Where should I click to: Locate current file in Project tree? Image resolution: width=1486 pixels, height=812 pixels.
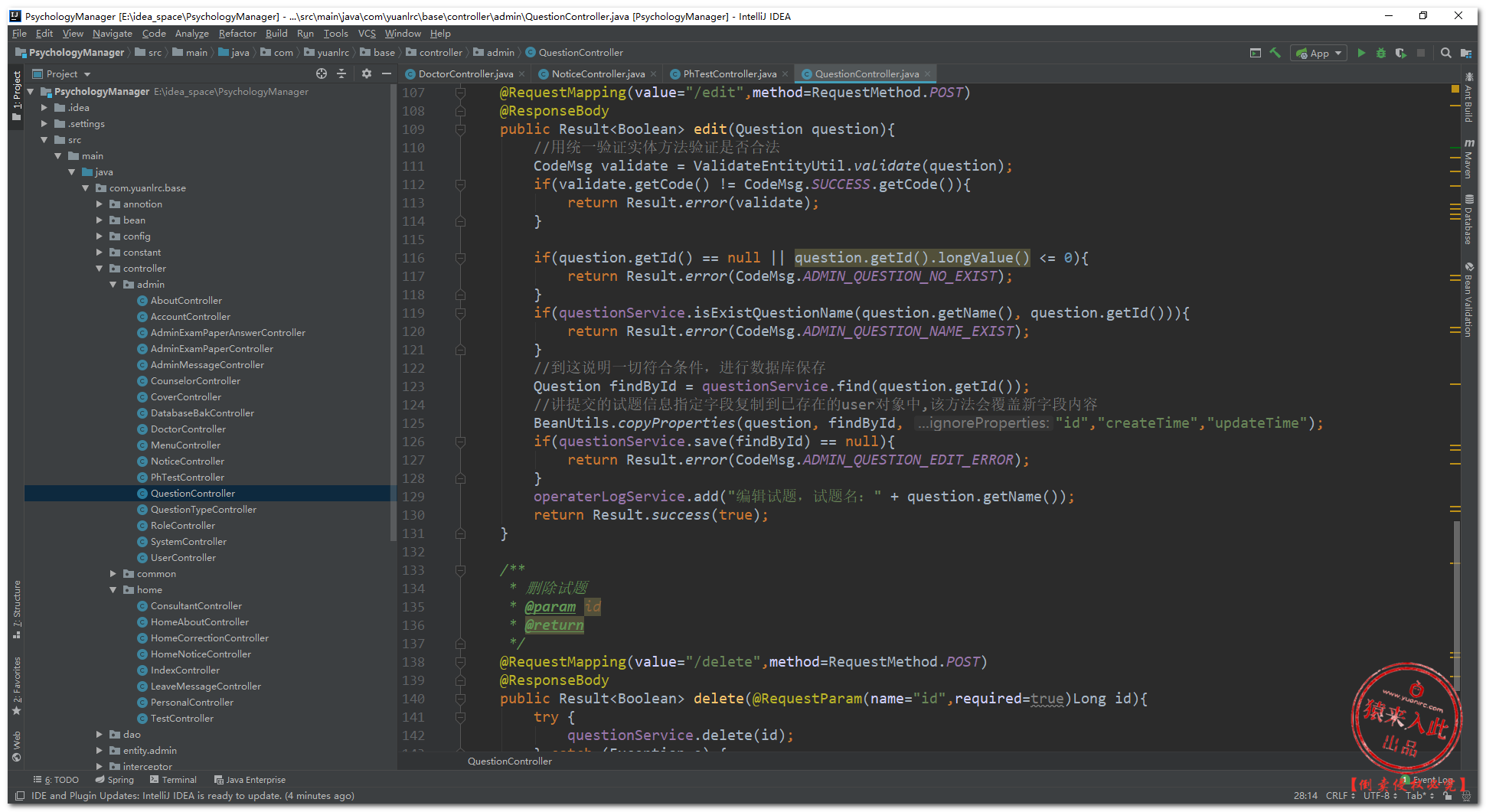[322, 73]
